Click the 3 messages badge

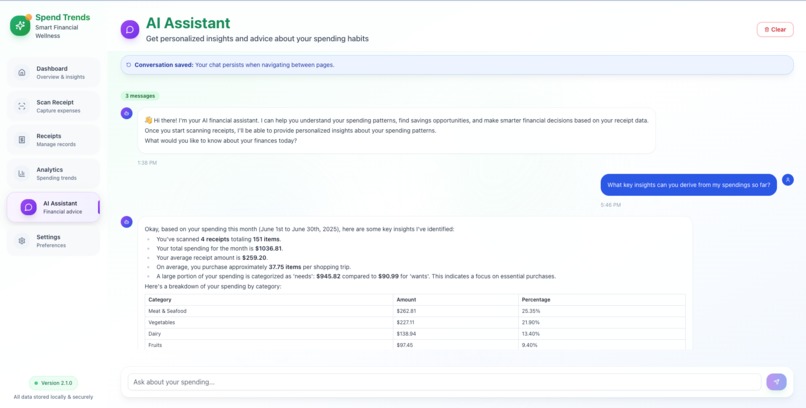(140, 96)
